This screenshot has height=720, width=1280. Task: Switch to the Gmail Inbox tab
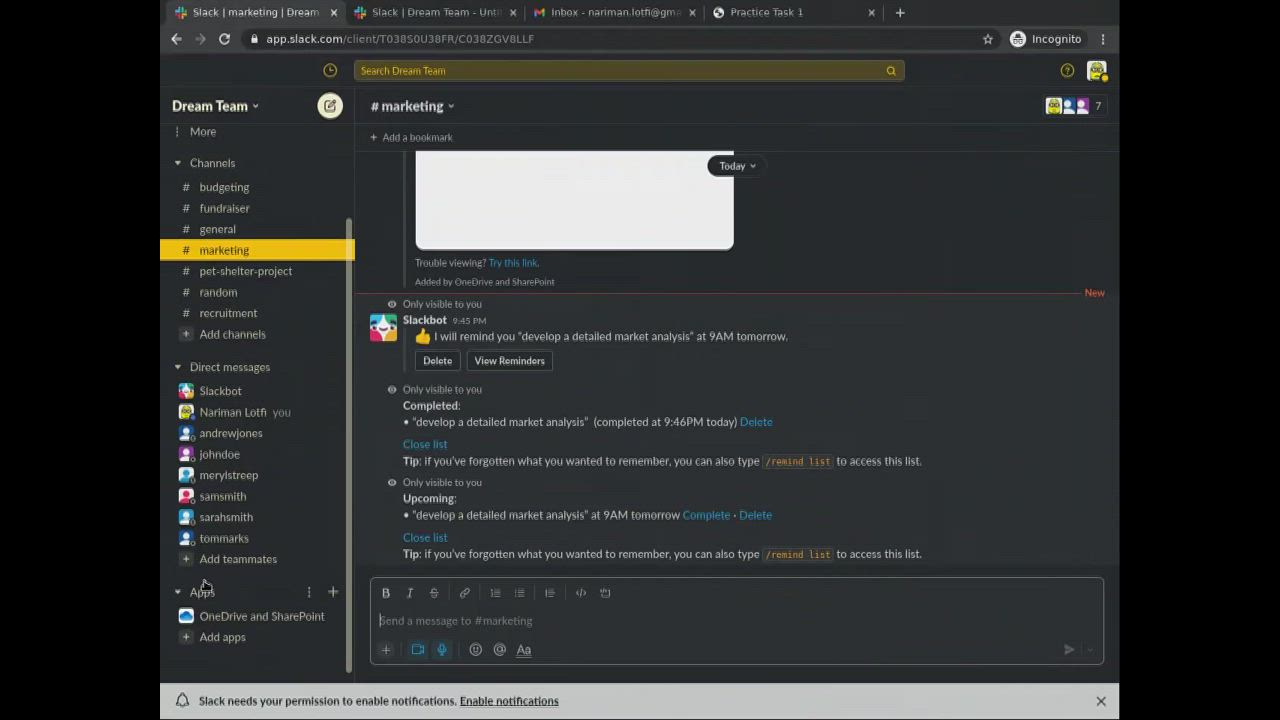[614, 12]
